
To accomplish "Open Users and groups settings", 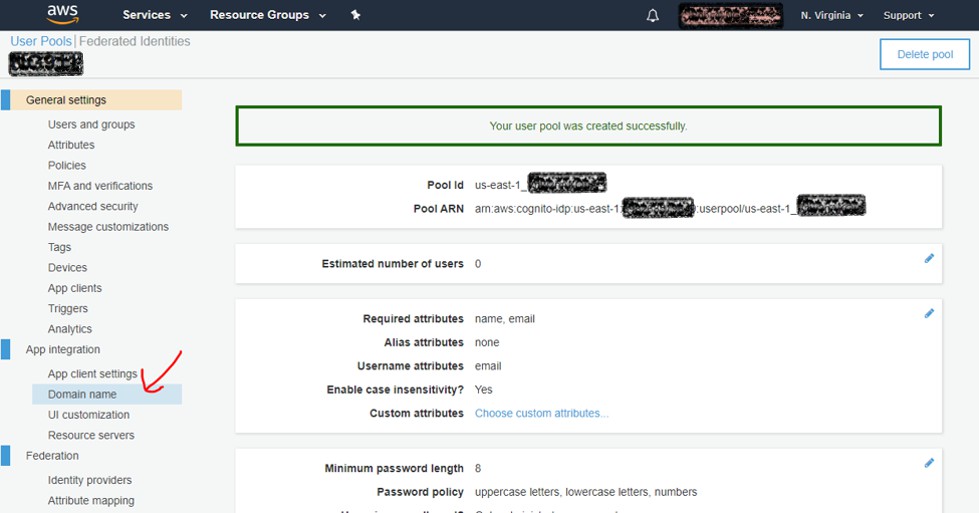I will point(91,125).
